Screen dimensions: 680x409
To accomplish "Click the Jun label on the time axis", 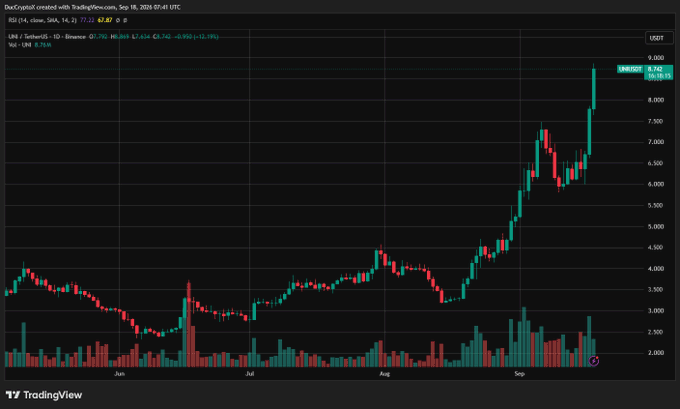I will tap(119, 374).
